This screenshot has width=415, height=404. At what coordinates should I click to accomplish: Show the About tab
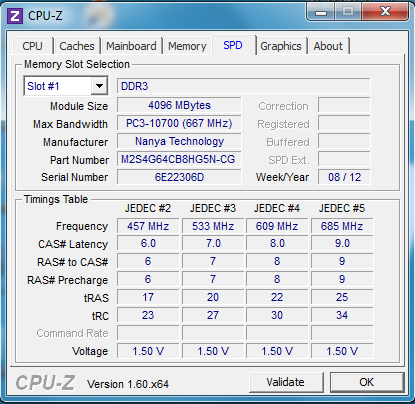[x=328, y=46]
